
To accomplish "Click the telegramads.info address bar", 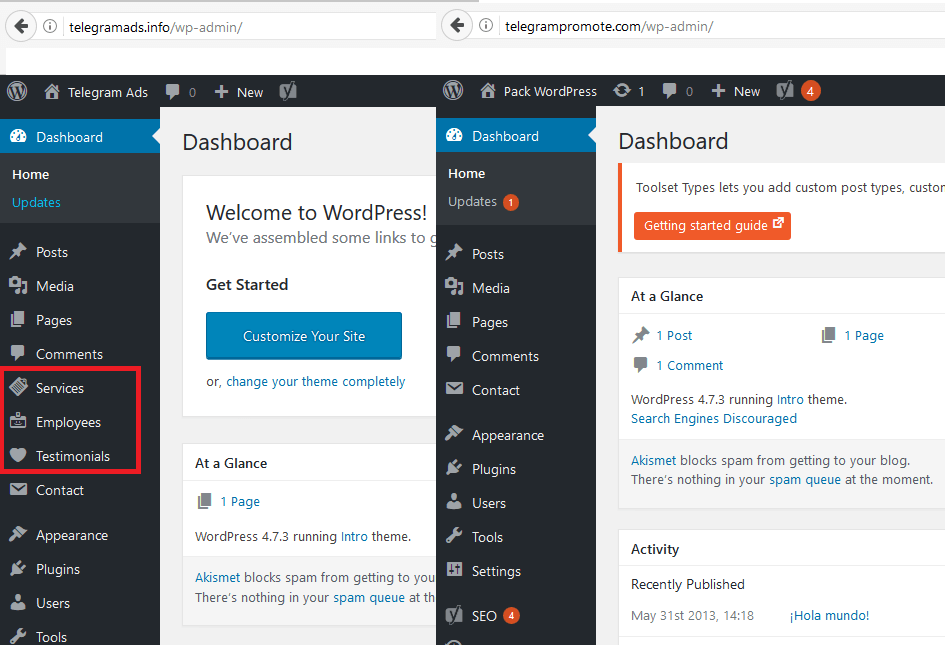I will (250, 27).
